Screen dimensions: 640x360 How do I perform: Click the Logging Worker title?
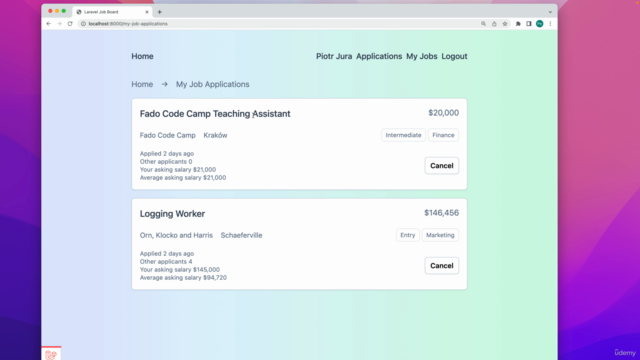pyautogui.click(x=172, y=214)
